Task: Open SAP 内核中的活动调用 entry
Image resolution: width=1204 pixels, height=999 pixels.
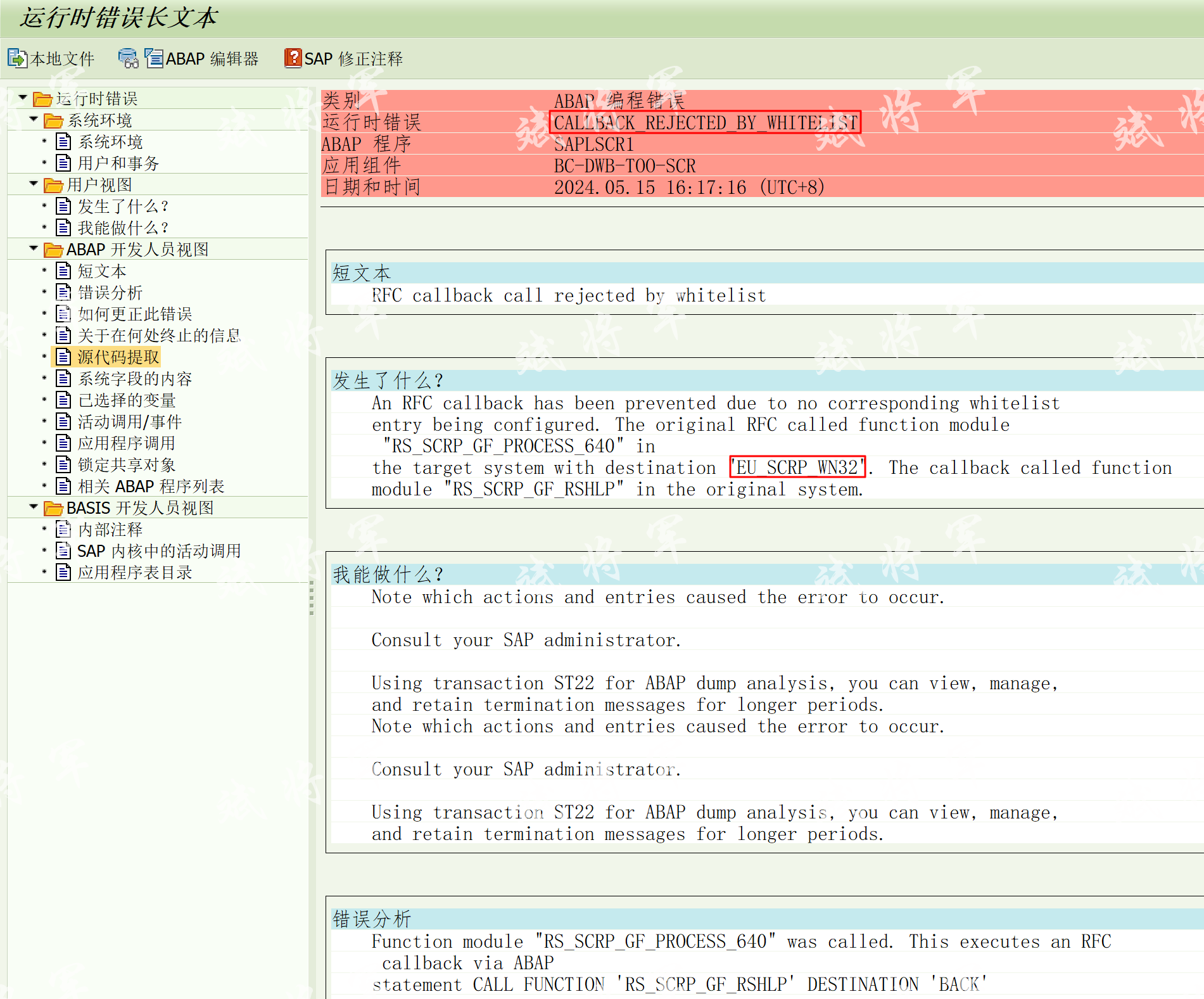Action: [159, 551]
